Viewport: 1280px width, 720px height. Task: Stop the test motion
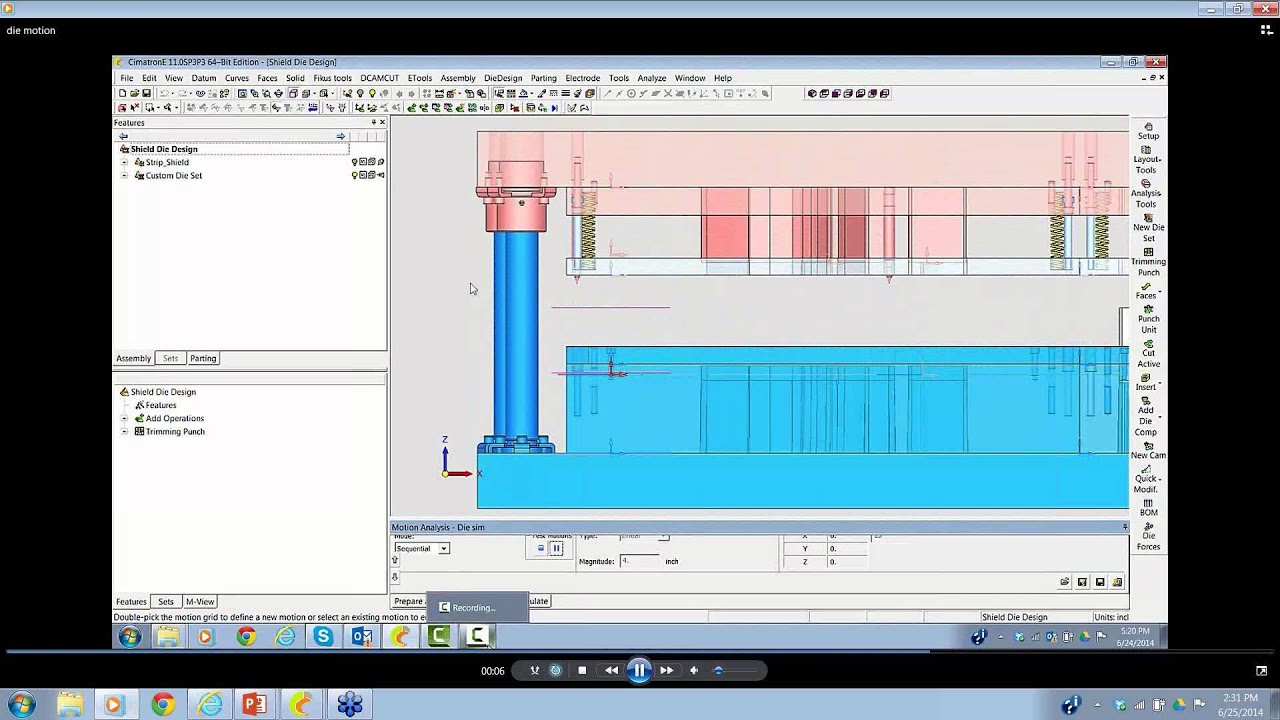pyautogui.click(x=541, y=548)
